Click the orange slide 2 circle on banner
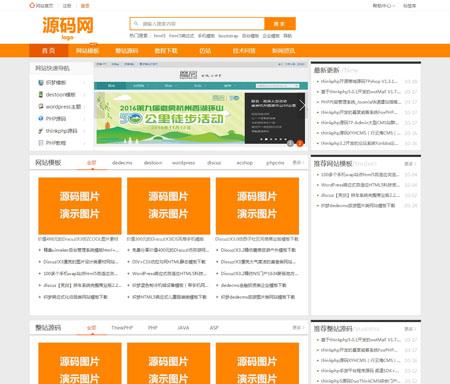 300,143
